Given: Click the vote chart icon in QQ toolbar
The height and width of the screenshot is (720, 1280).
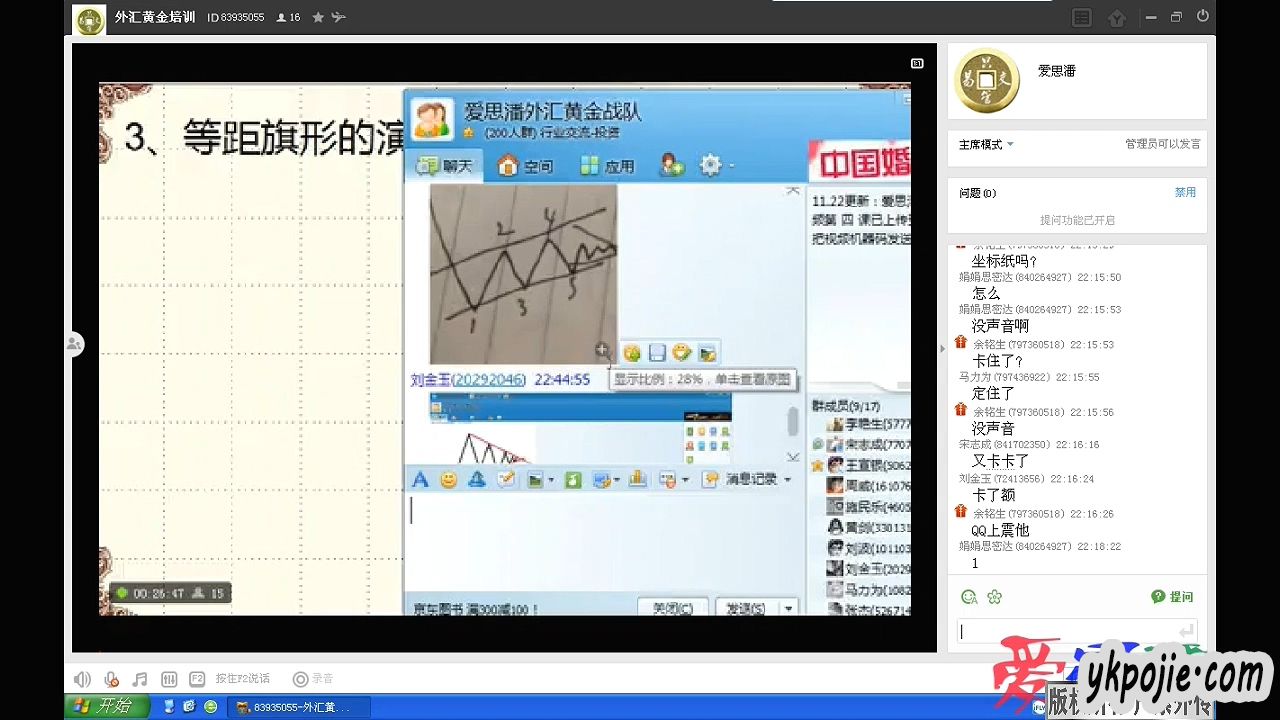Looking at the screenshot, I should tap(638, 480).
